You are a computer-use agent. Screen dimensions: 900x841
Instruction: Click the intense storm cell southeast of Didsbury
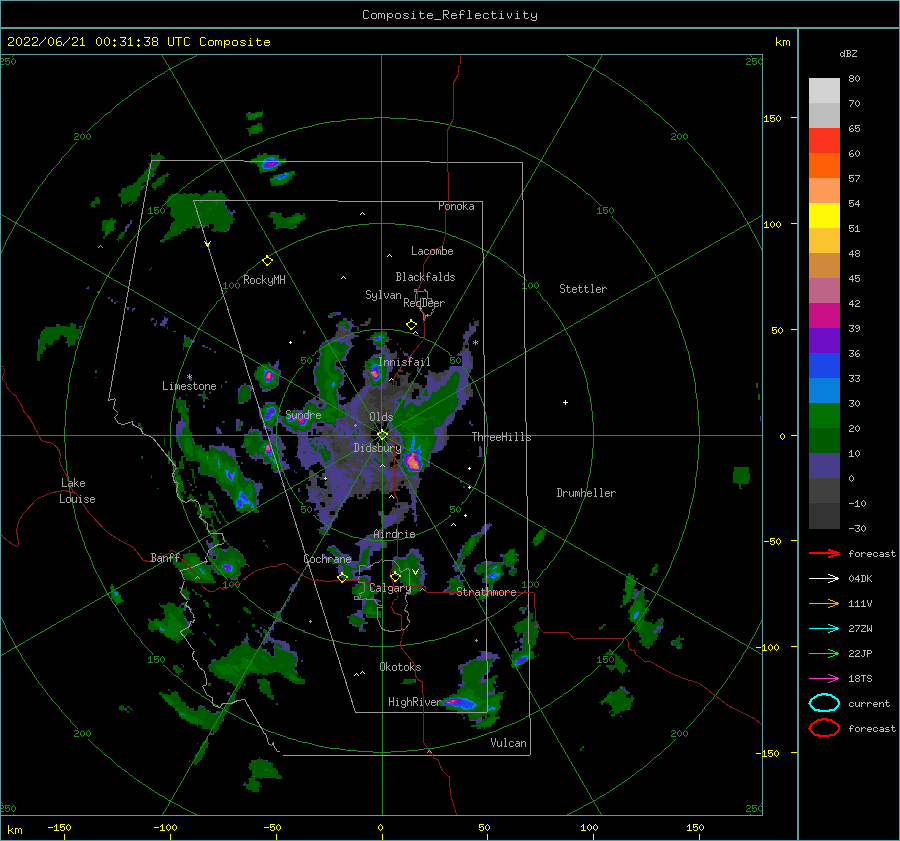tap(413, 460)
